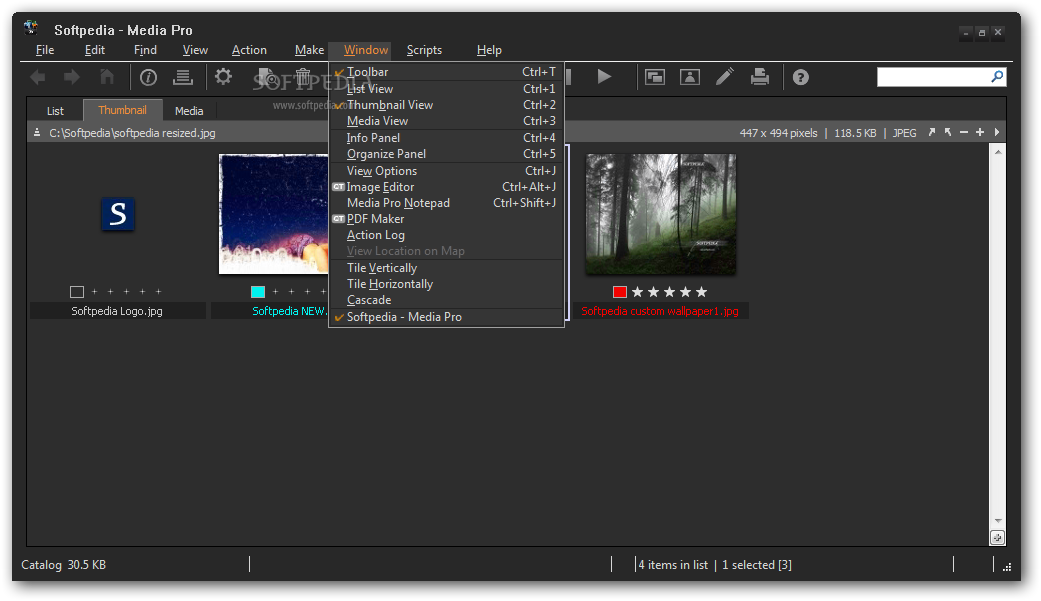Click the resize grip icon in status bar
The image size is (1041, 601).
pos(1006,566)
